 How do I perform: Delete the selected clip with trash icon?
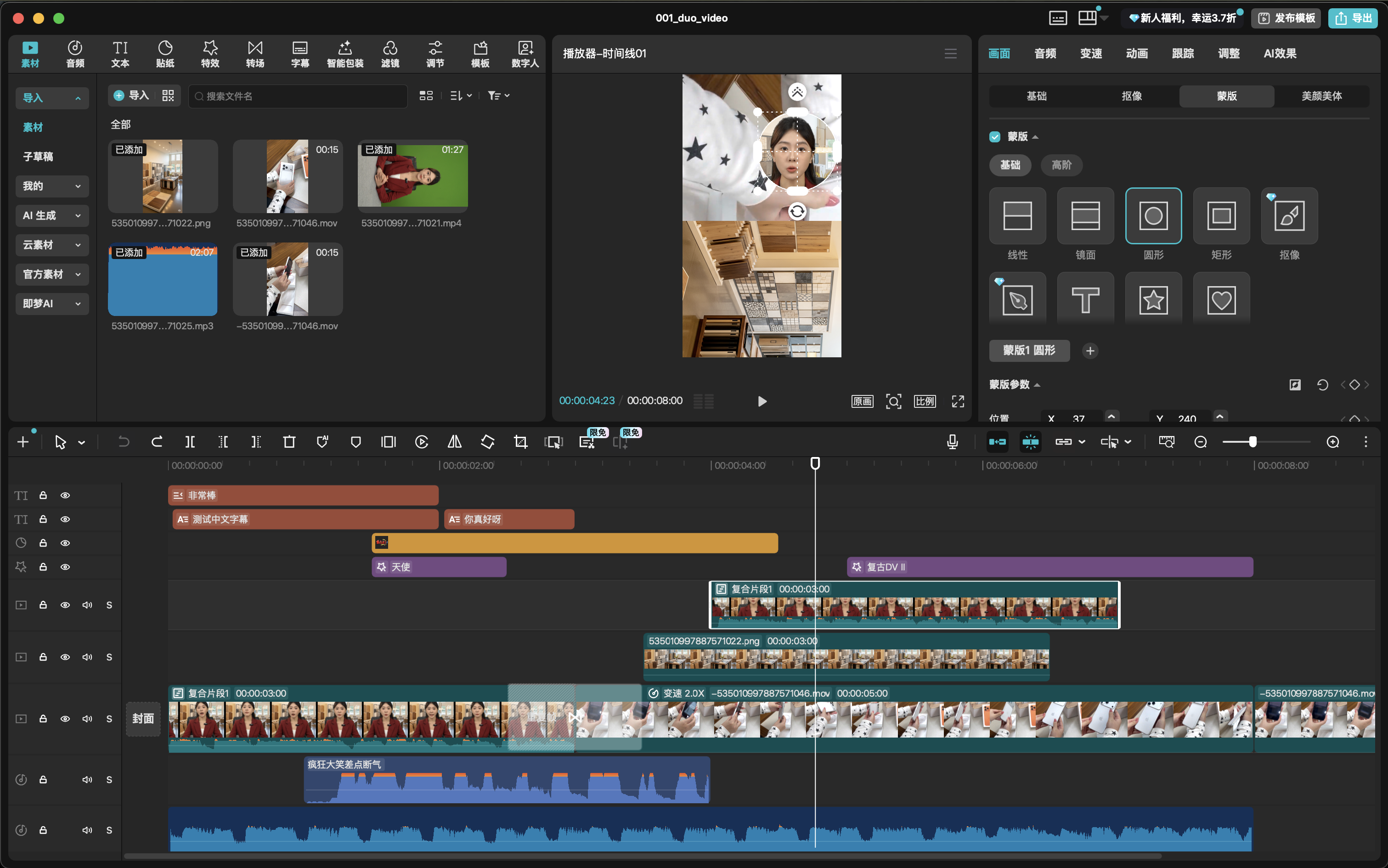pyautogui.click(x=289, y=441)
